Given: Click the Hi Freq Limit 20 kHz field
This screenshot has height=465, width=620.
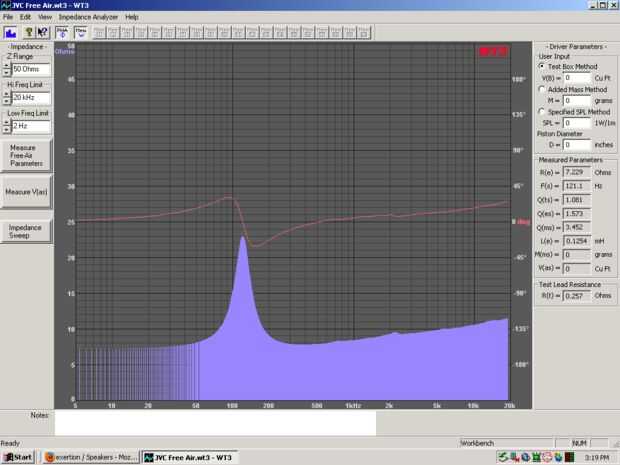Looking at the screenshot, I should 31,98.
